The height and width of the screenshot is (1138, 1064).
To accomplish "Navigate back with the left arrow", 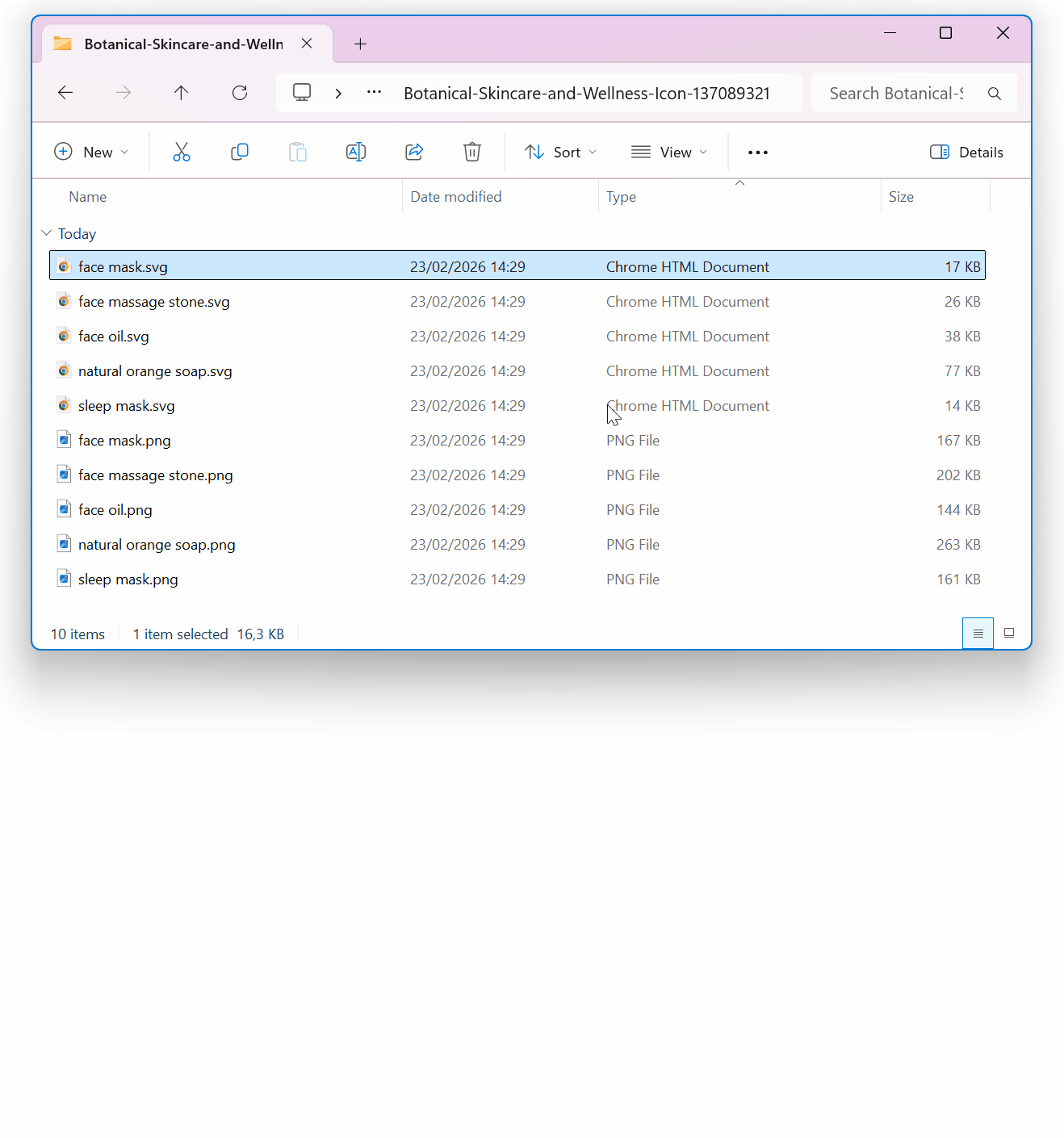I will [x=65, y=93].
